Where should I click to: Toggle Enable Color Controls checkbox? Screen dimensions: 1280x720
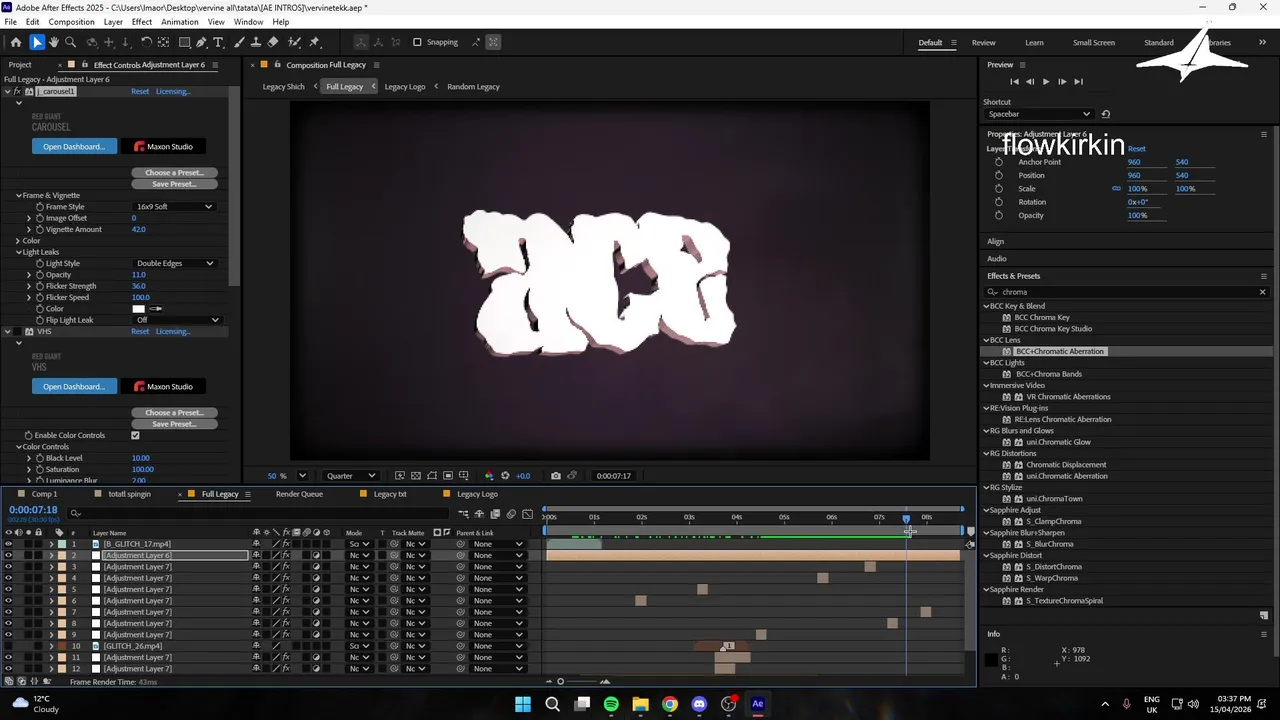135,435
